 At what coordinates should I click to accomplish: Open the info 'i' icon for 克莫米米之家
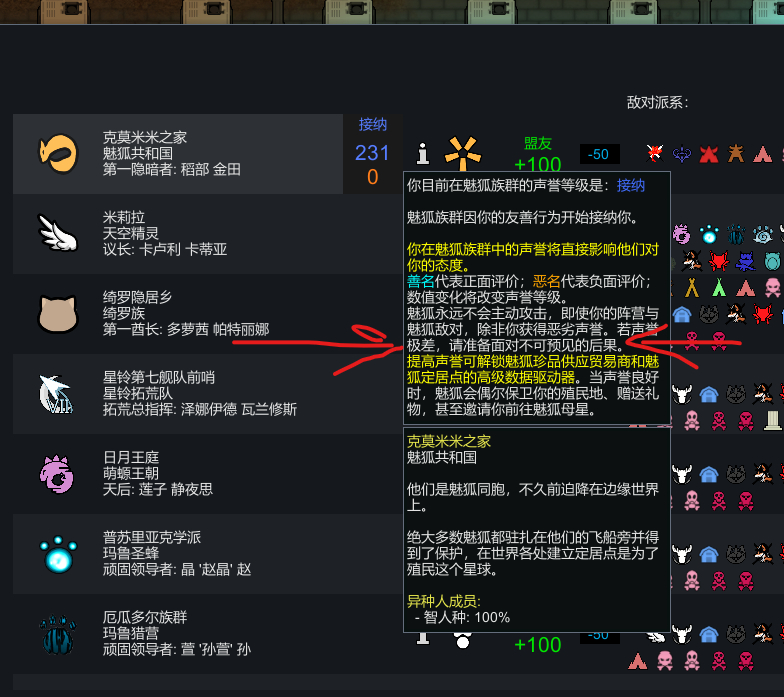423,154
